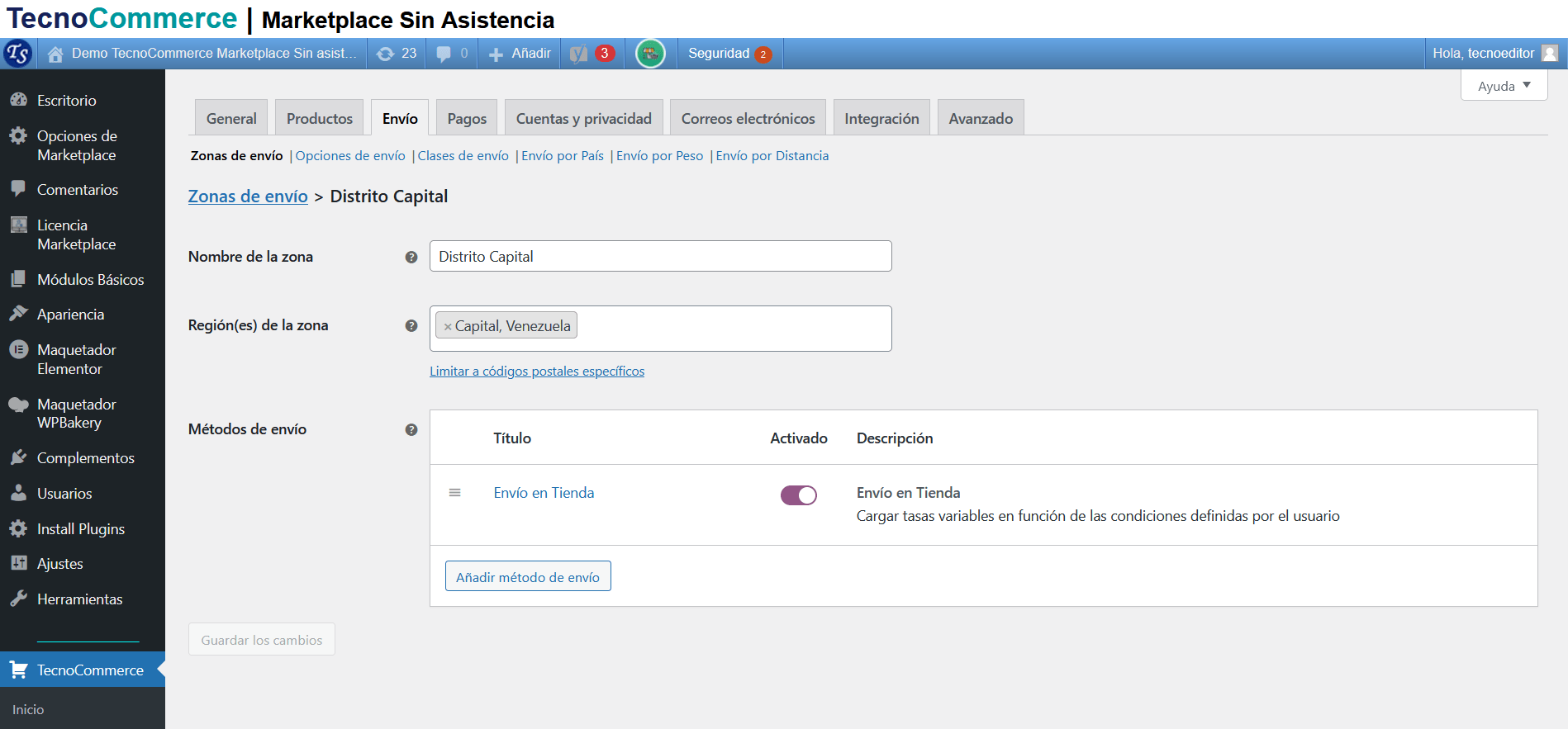Open the Envío por Peso sub-link
This screenshot has height=729, width=1568.
point(659,156)
